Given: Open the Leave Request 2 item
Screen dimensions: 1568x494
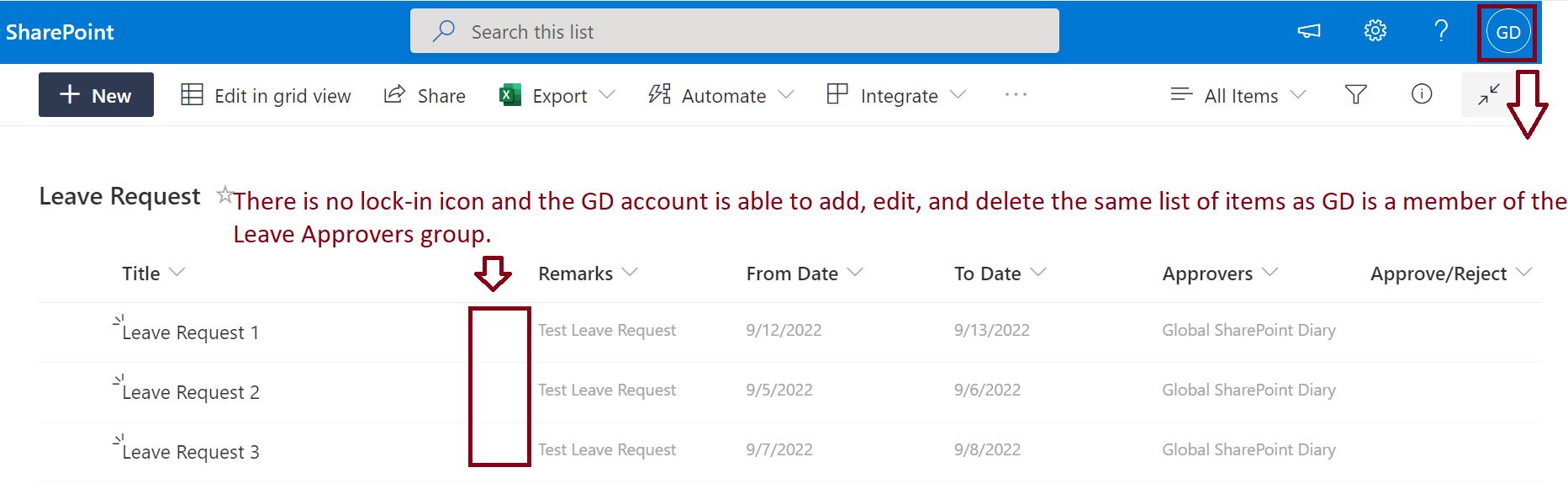Looking at the screenshot, I should [x=191, y=393].
